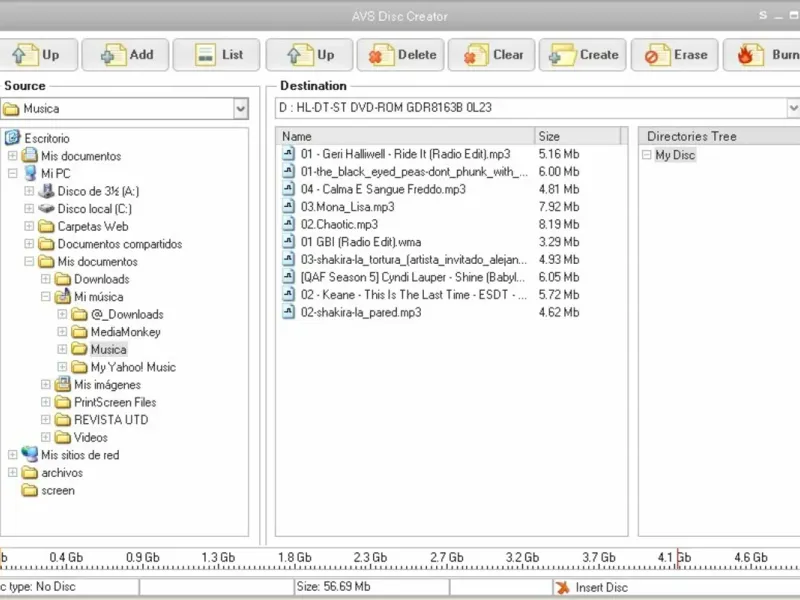Open the Destination drive dropdown
Screen dimensions: 800x600
793,108
